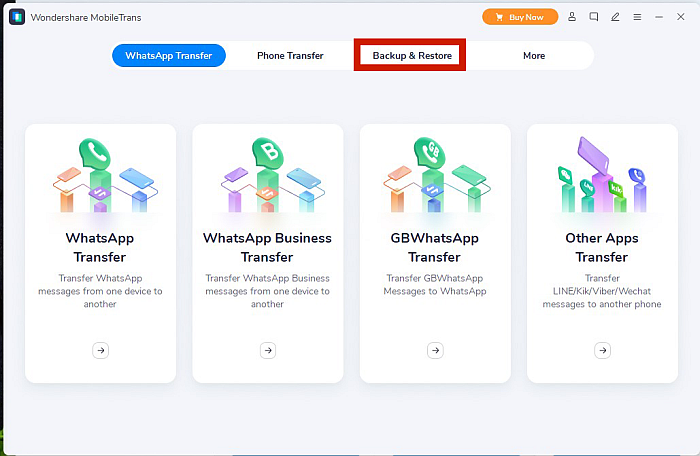The image size is (700, 456).
Task: Click the Other Apps Transfer title
Action: point(602,247)
